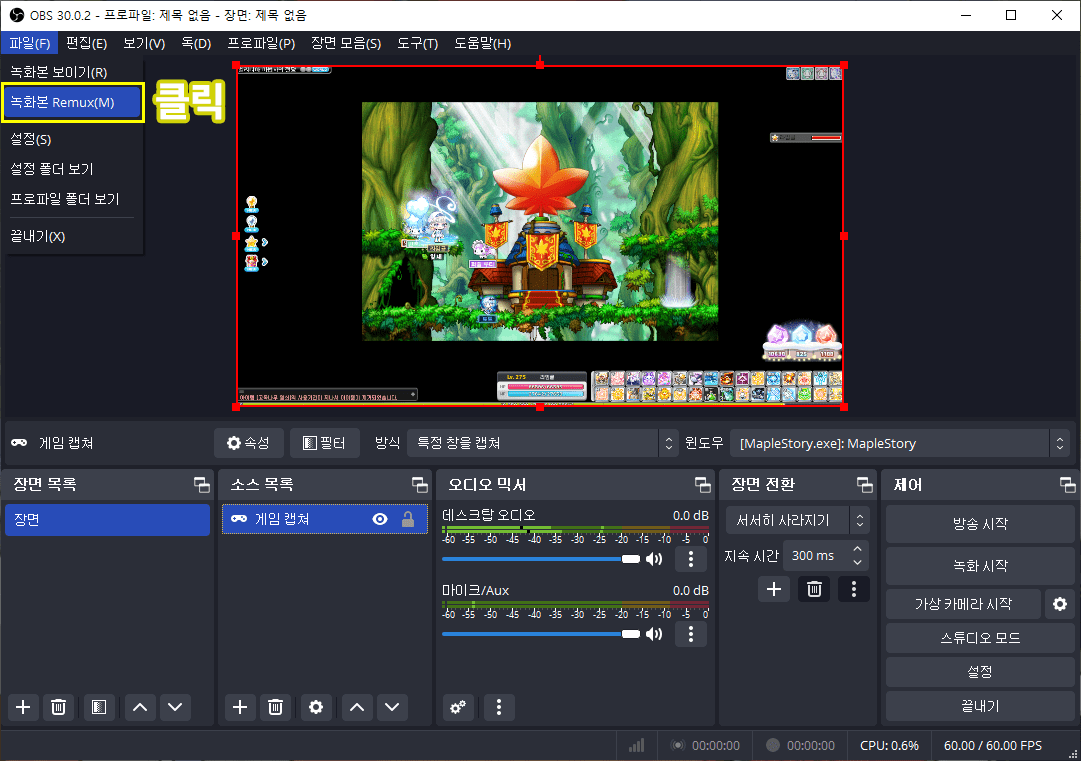This screenshot has width=1081, height=761.
Task: Click 끝내기 button in controls dock
Action: [980, 707]
